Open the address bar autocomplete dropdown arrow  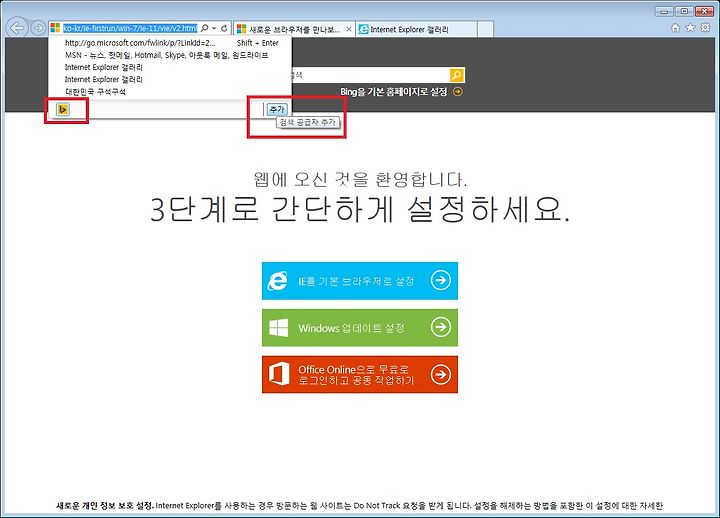click(214, 28)
